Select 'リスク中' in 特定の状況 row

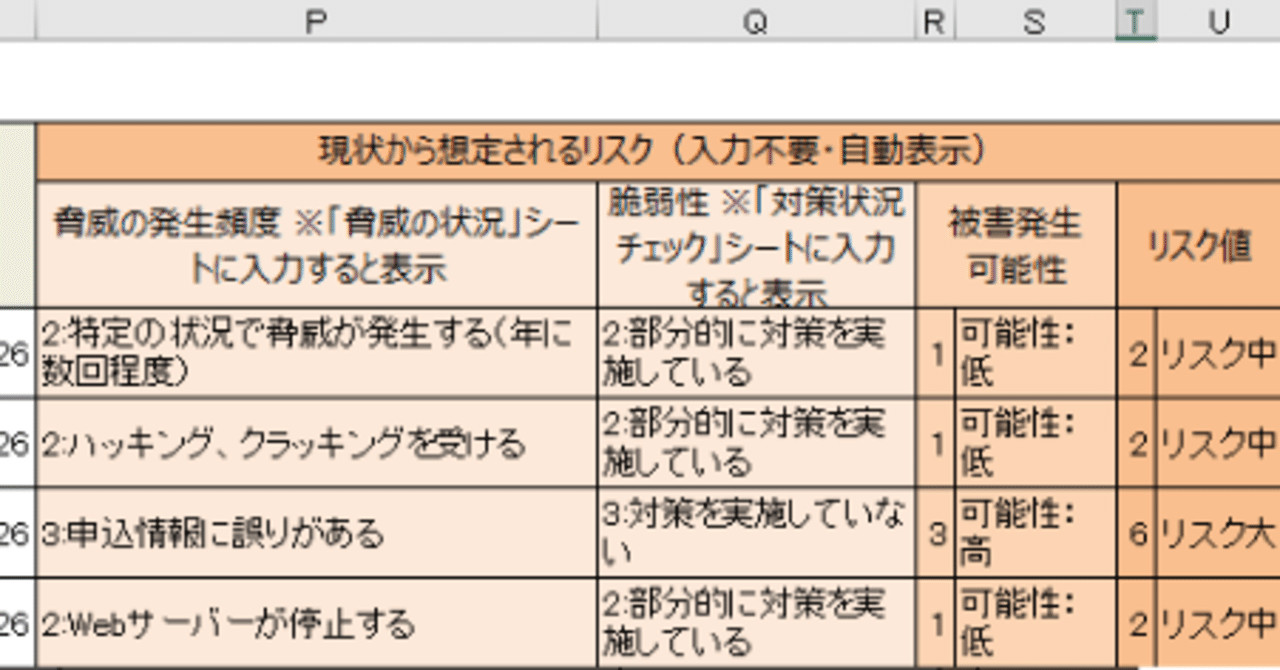point(1218,353)
